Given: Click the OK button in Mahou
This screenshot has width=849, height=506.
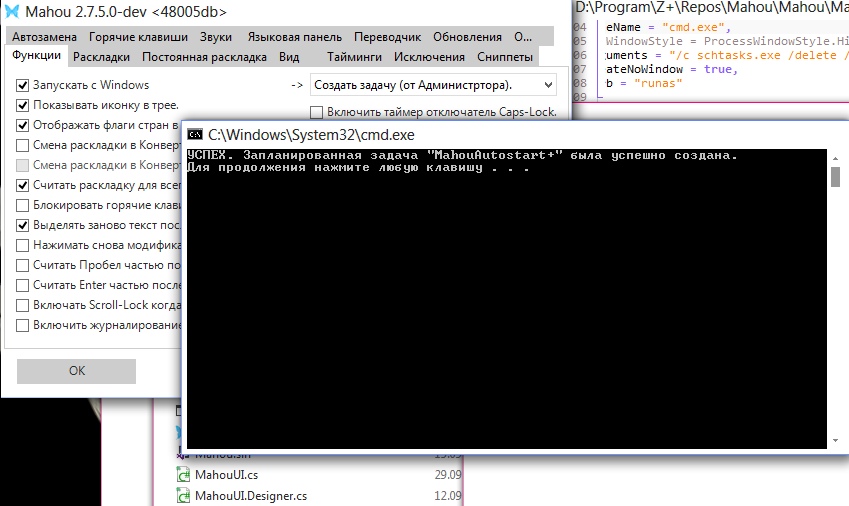Looking at the screenshot, I should point(76,371).
